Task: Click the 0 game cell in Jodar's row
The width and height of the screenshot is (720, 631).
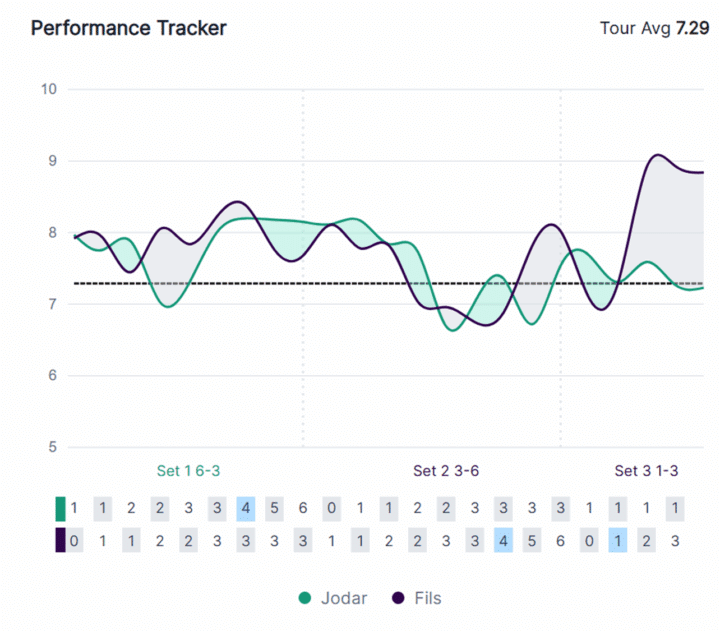Action: click(x=332, y=508)
